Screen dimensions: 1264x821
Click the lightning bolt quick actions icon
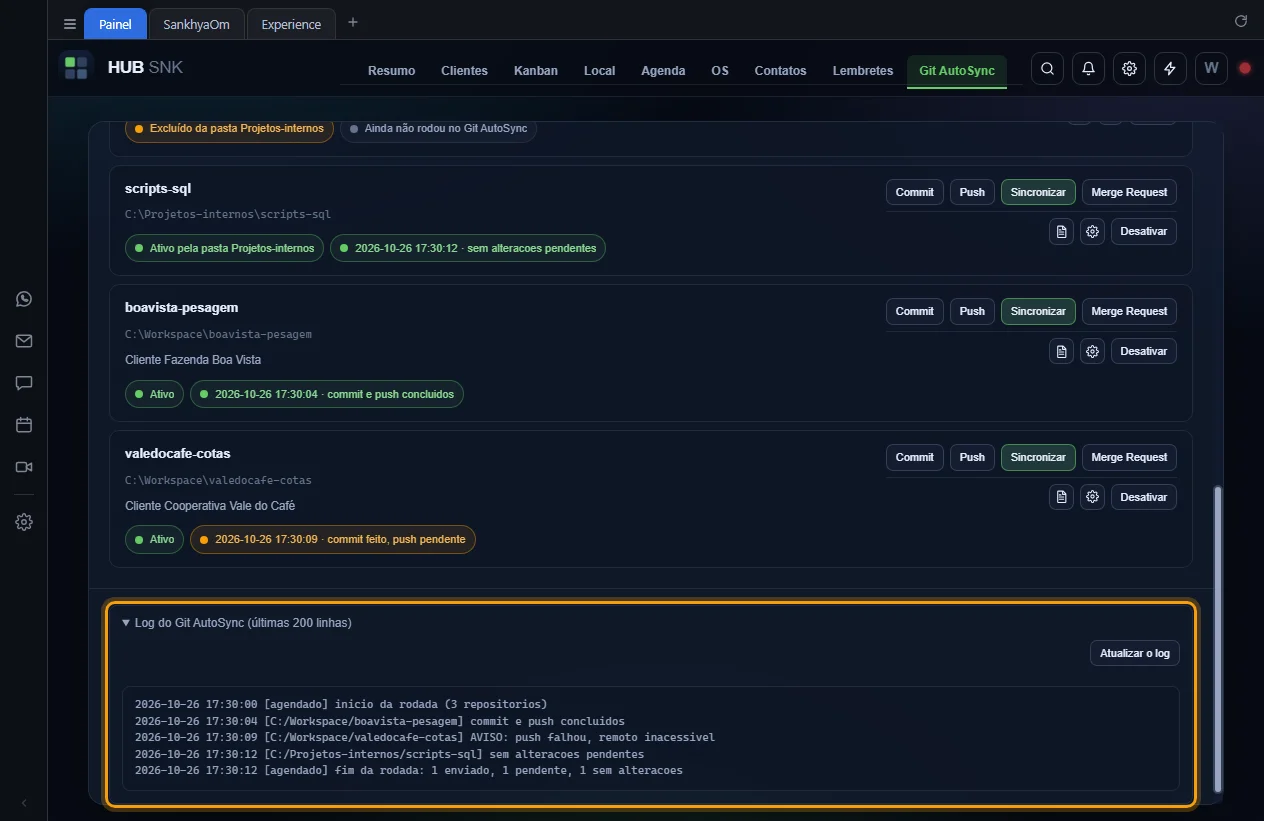click(1170, 69)
